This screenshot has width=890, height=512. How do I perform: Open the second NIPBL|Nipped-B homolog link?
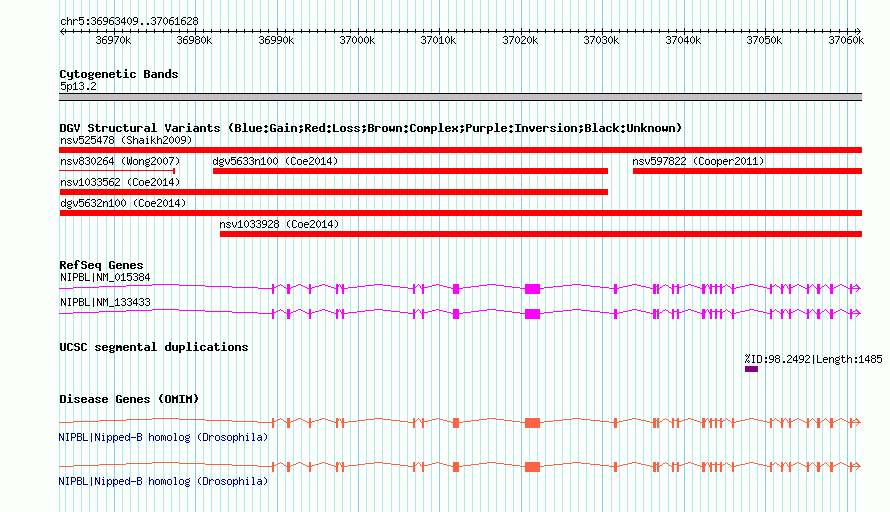point(163,481)
